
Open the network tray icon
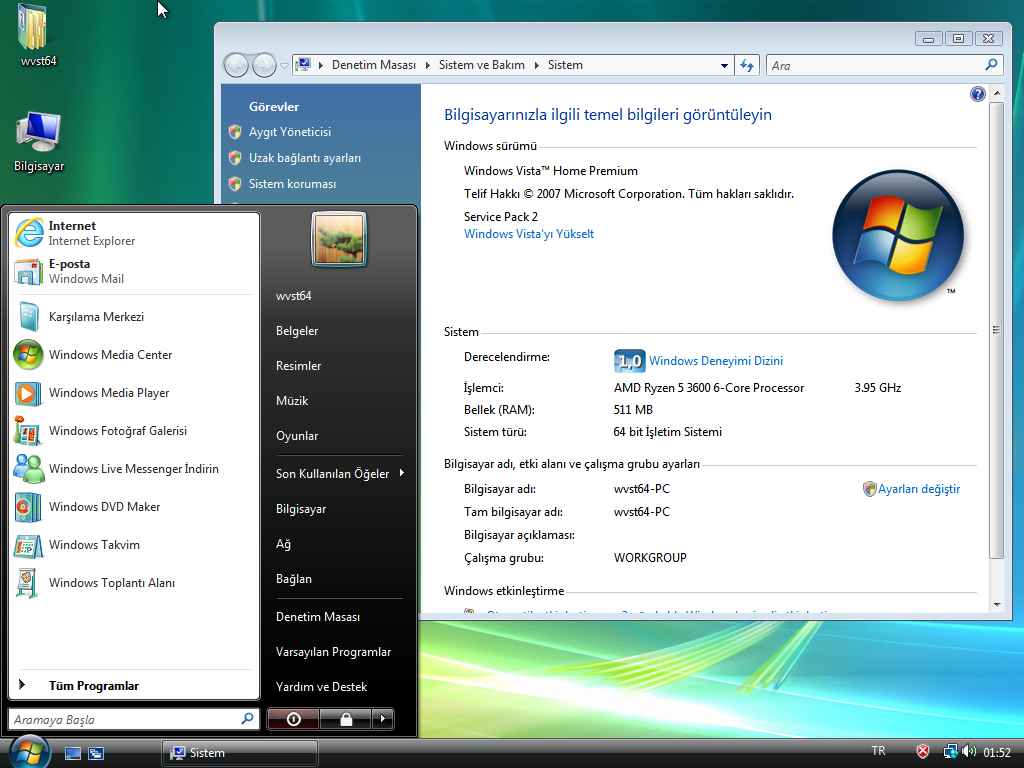pyautogui.click(x=950, y=752)
